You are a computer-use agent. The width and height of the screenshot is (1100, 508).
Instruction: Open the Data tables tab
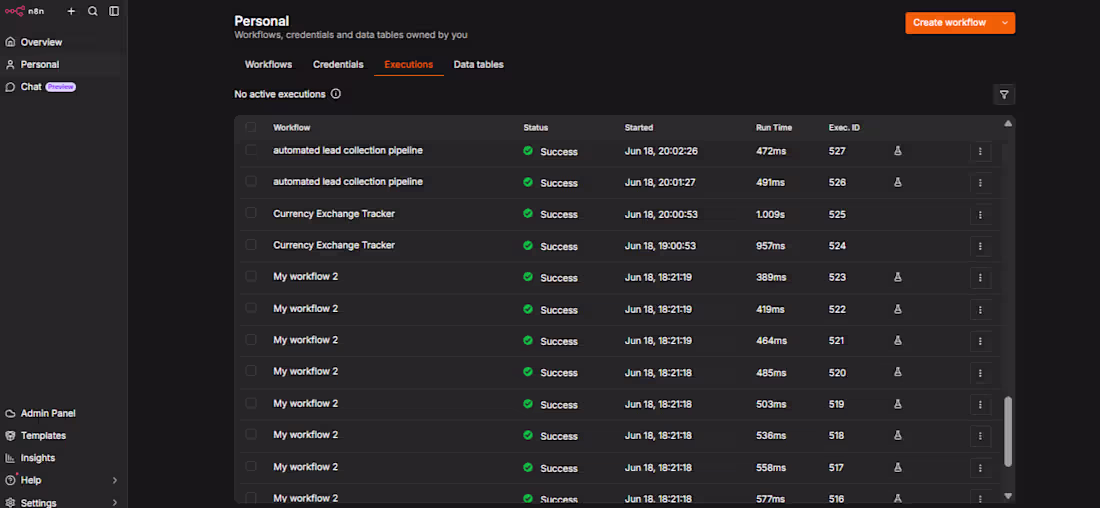(478, 65)
